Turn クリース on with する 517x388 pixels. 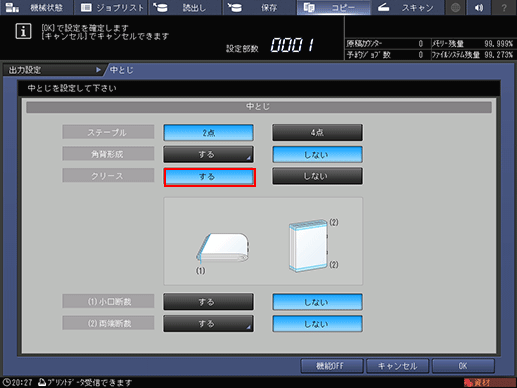point(210,177)
